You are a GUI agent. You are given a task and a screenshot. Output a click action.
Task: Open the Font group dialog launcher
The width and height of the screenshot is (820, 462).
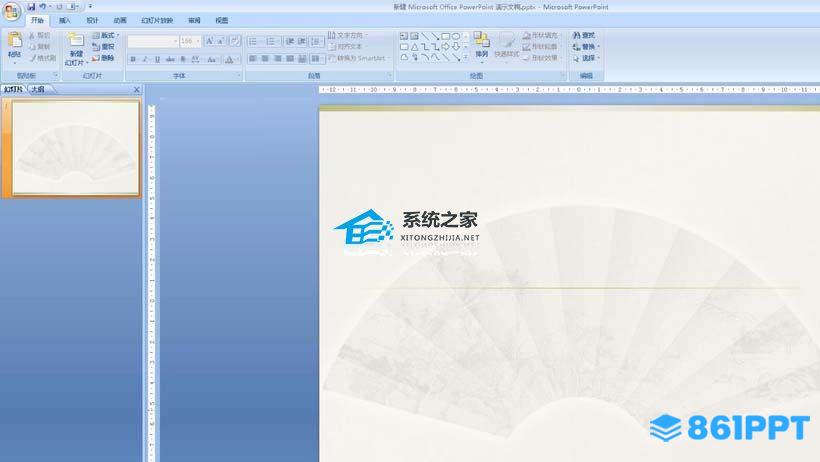tap(238, 75)
